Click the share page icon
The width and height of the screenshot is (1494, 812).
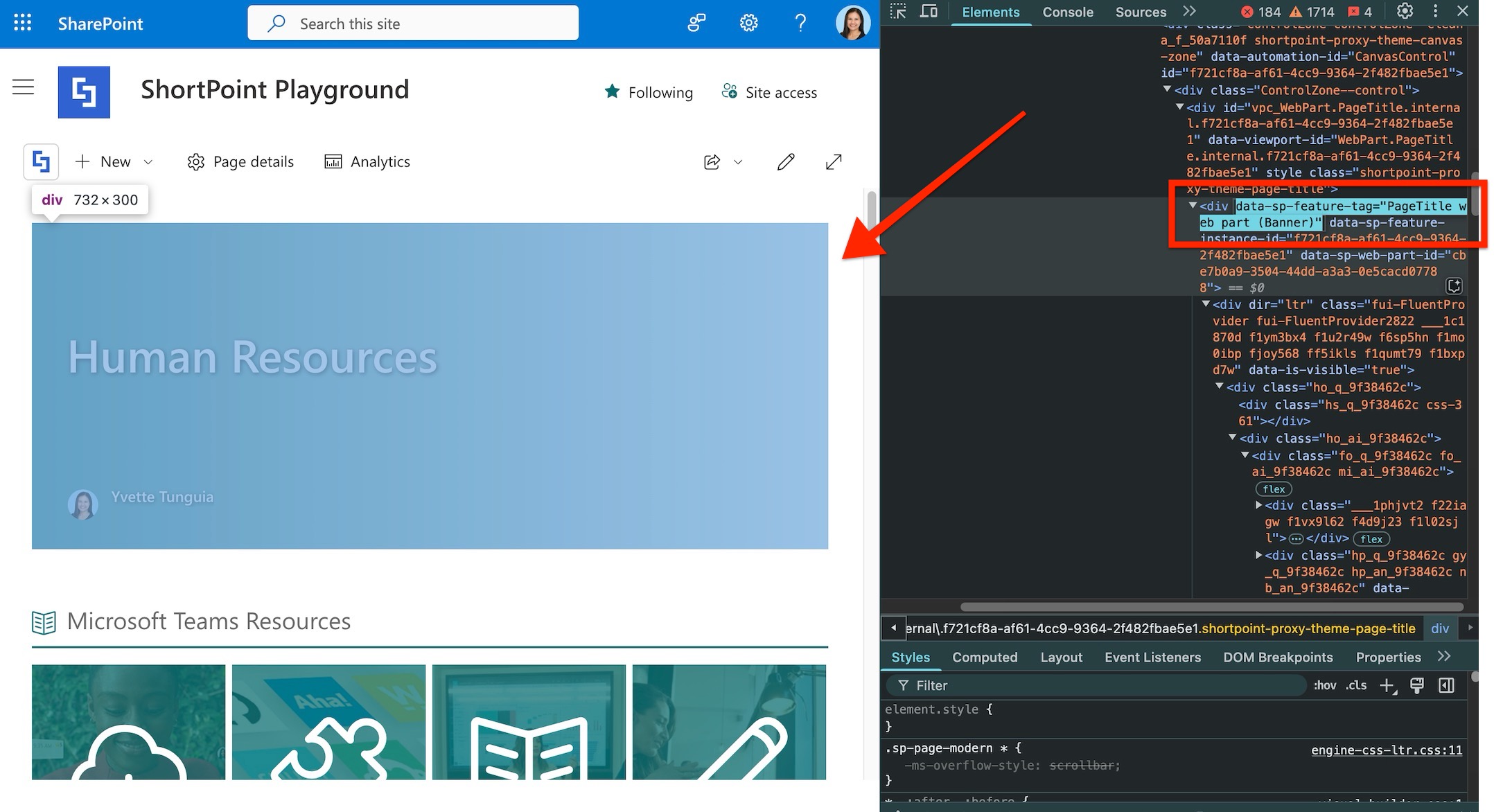coord(712,162)
